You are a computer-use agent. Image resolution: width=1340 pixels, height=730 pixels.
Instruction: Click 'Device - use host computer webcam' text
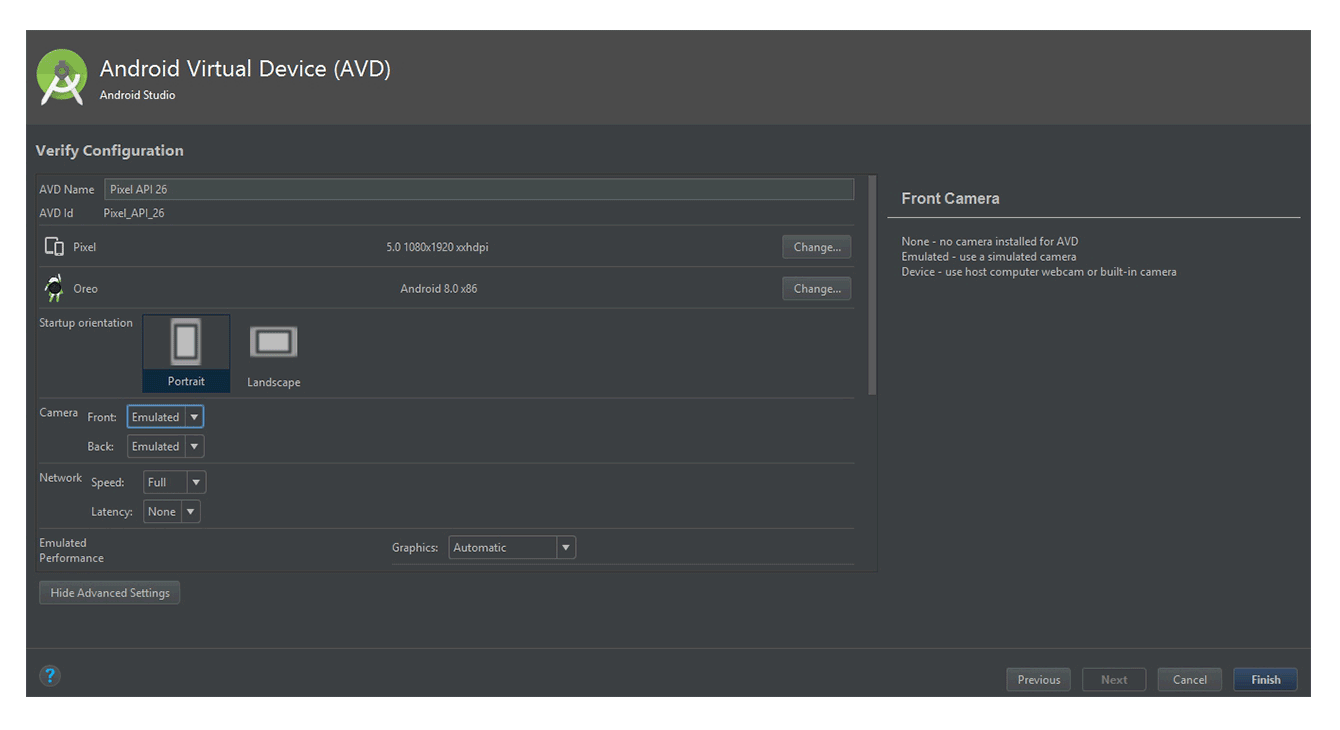click(1039, 272)
